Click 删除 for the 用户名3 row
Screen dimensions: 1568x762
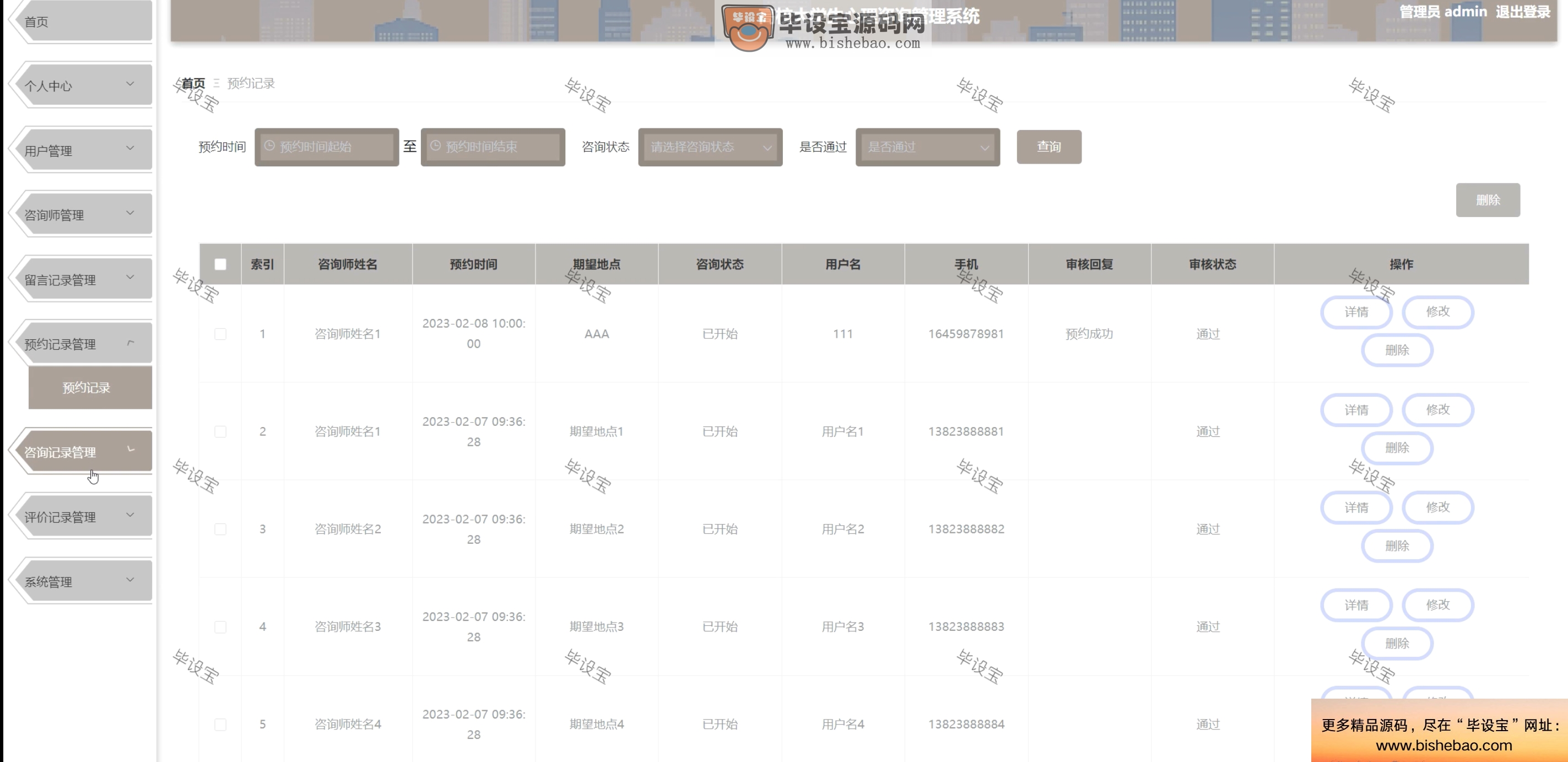coord(1397,644)
